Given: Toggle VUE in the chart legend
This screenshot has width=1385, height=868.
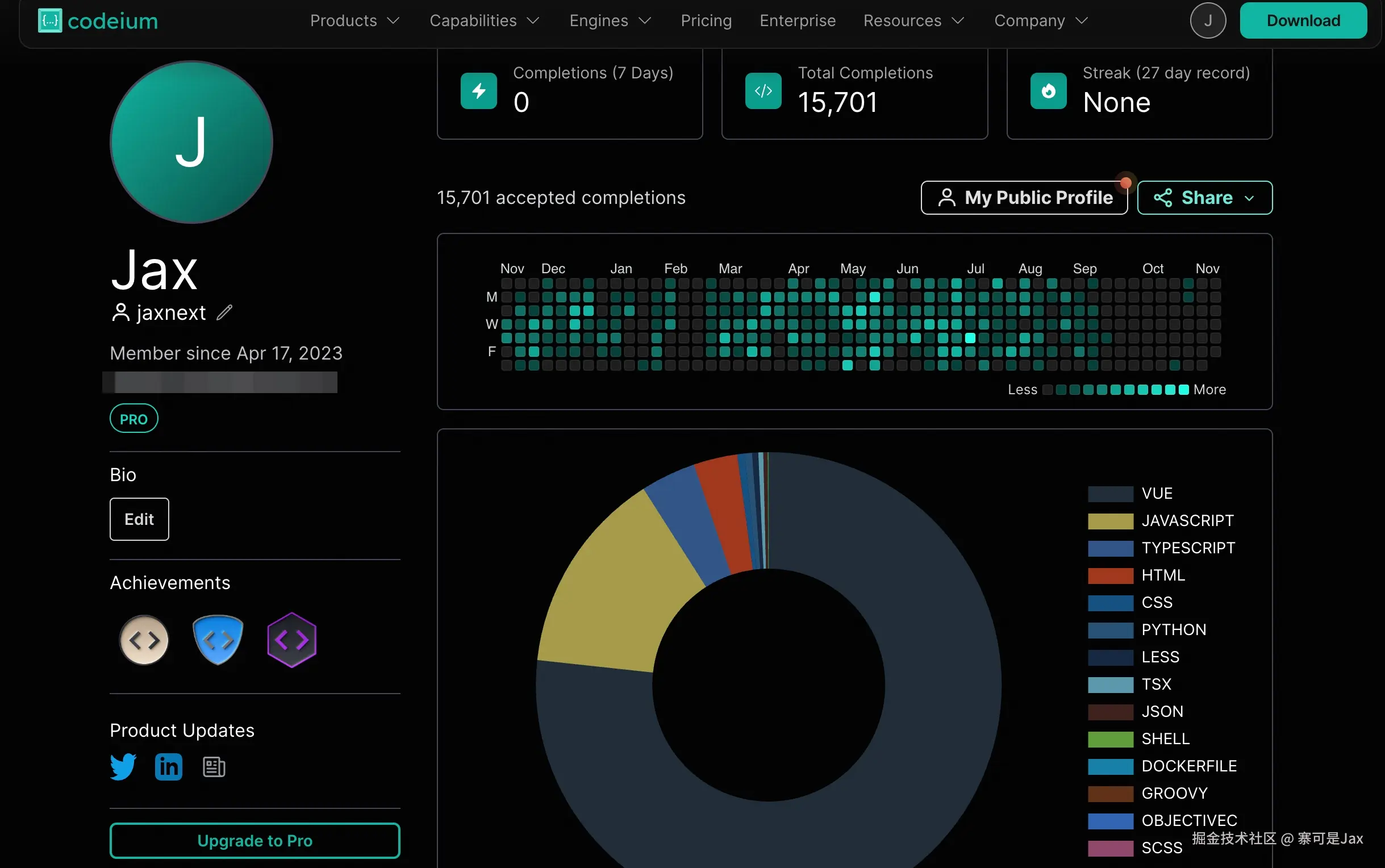Looking at the screenshot, I should (1157, 493).
